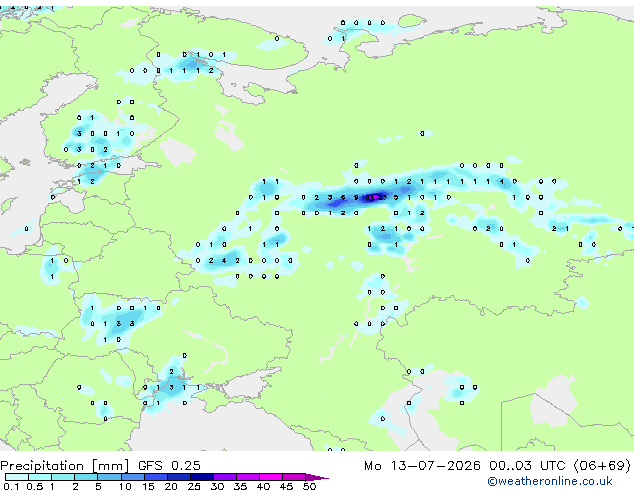Click the legend value label 25
This screenshot has width=634, height=490.
194,486
